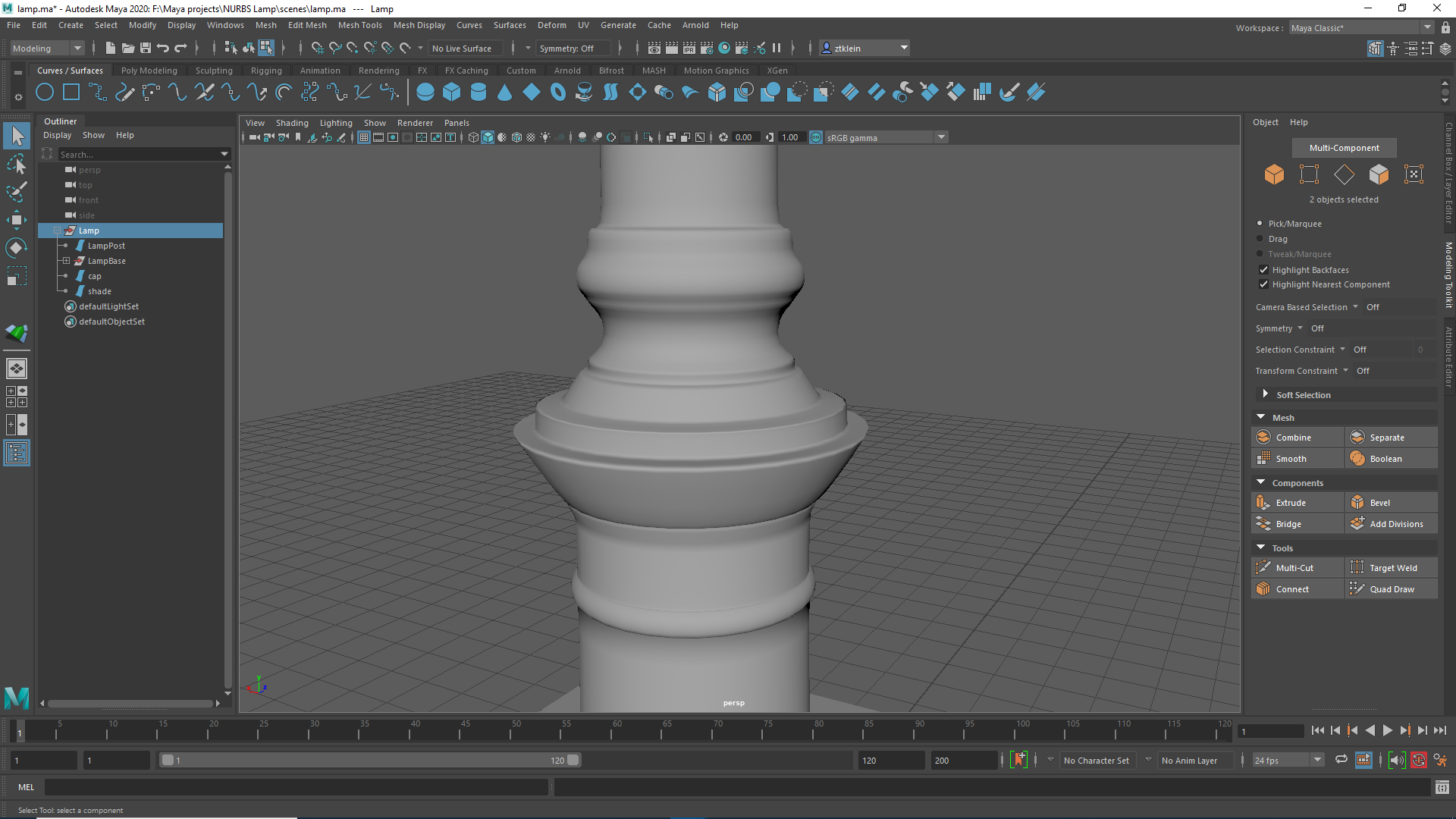Click the Multi-Cut tool icon
The width and height of the screenshot is (1456, 819).
[x=1263, y=568]
